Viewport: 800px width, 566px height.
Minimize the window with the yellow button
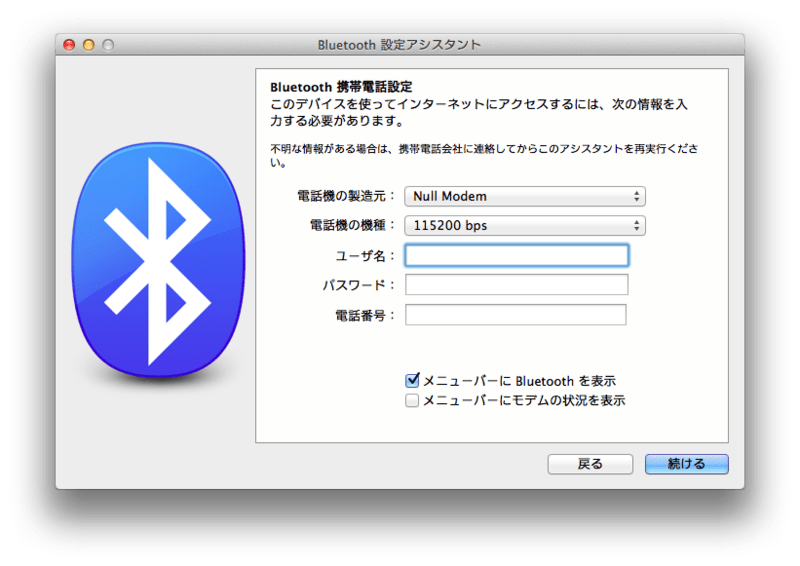(88, 45)
